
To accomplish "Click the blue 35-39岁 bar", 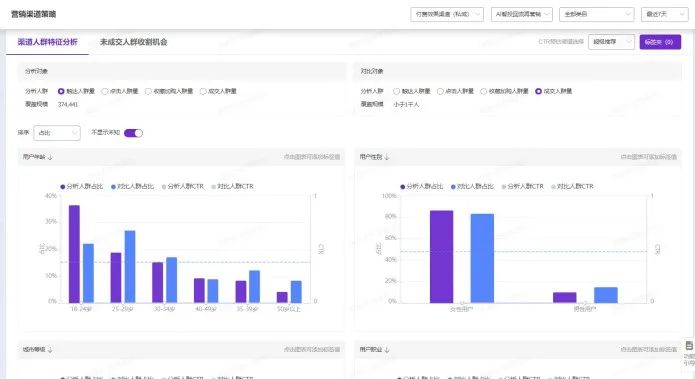I will click(x=254, y=287).
